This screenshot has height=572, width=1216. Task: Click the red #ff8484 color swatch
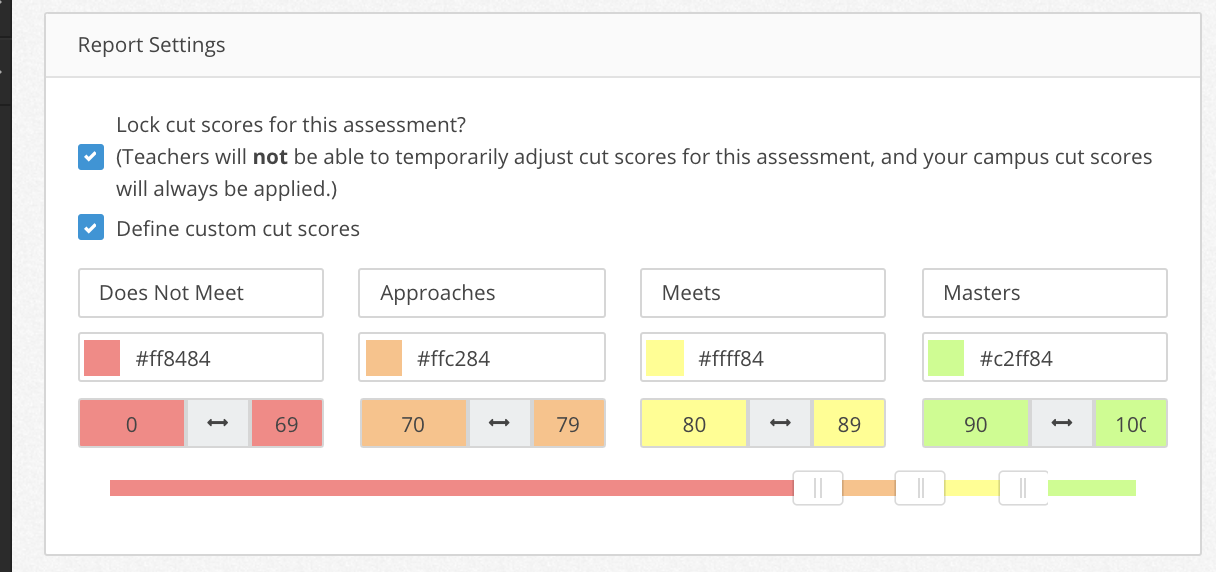(102, 358)
